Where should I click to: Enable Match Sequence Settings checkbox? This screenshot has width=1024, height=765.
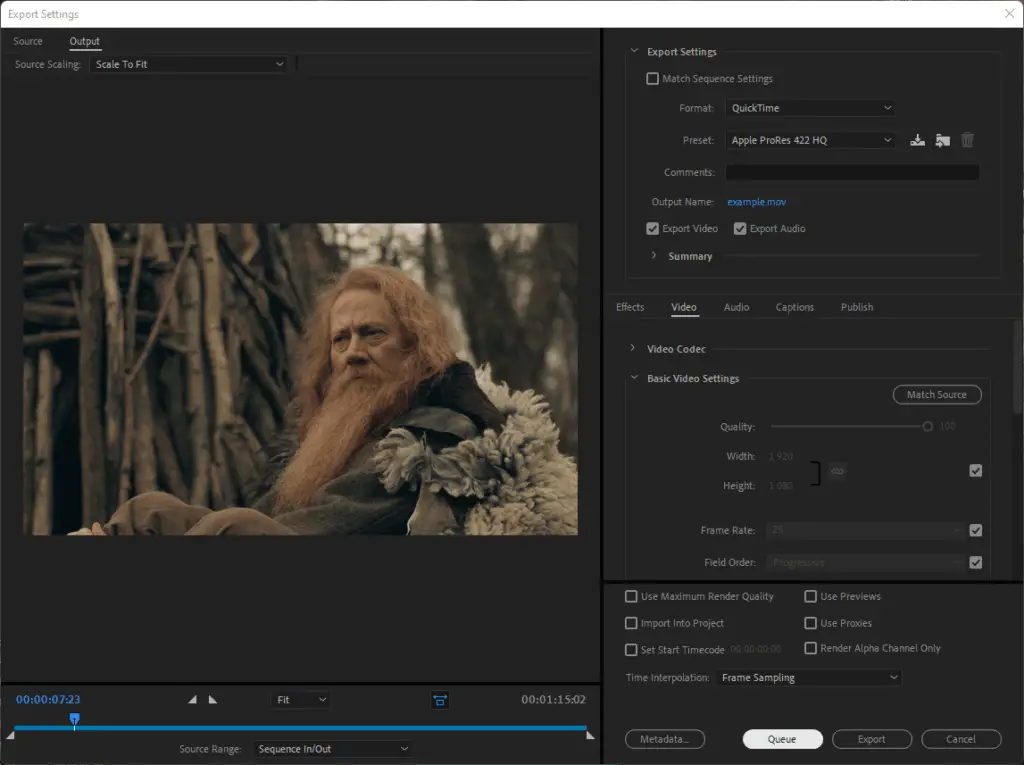pyautogui.click(x=652, y=78)
